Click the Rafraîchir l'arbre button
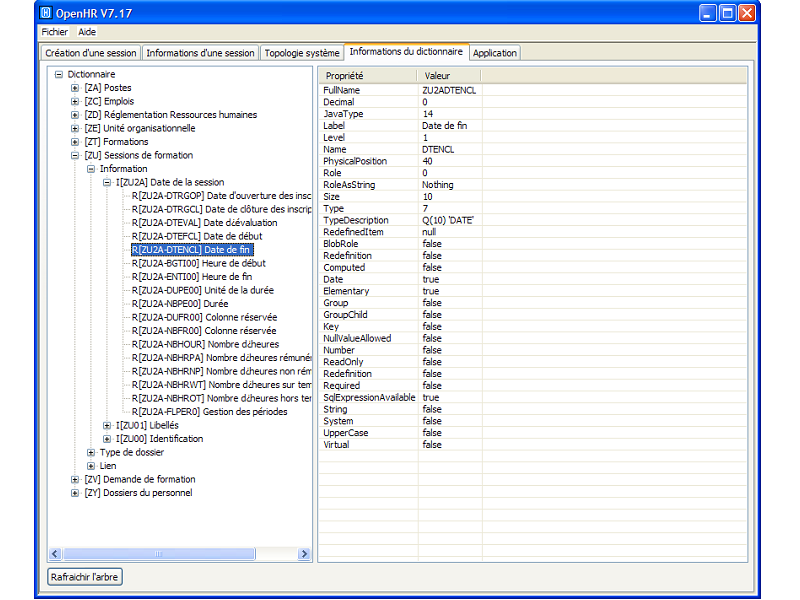Viewport: 800px width, 600px height. click(85, 577)
